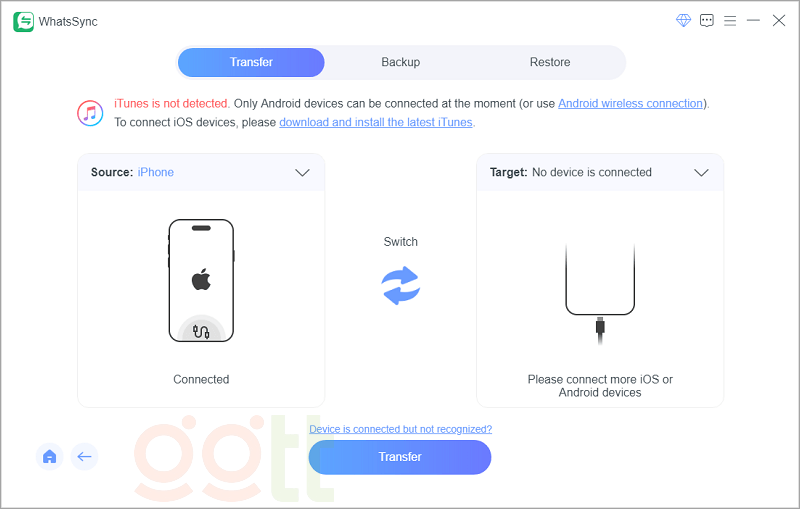Click the connected iPhone device image
Screen dimensions: 800x509
coord(201,281)
